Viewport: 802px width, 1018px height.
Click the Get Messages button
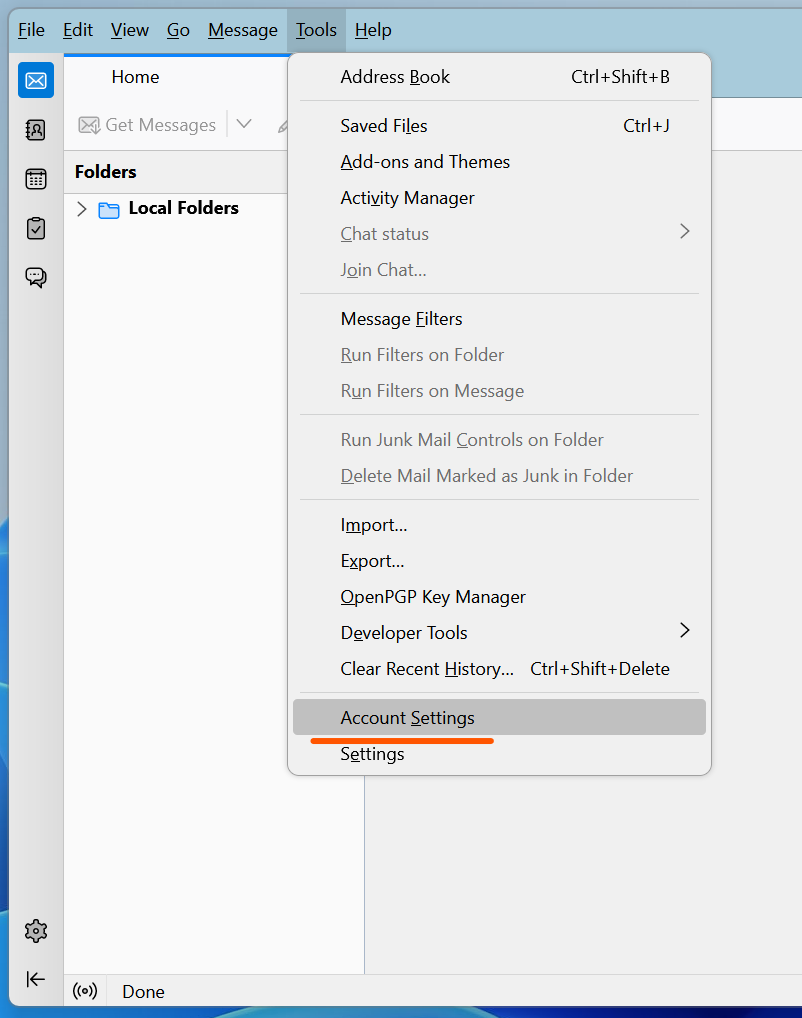147,125
